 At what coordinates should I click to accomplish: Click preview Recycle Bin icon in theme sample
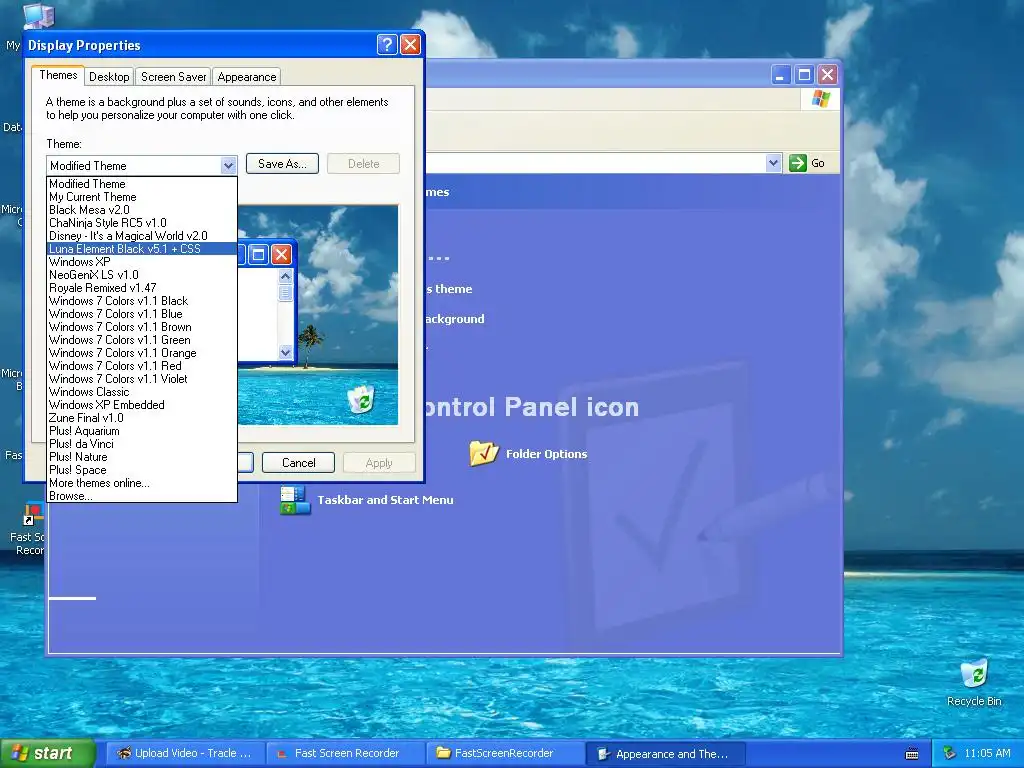click(360, 399)
